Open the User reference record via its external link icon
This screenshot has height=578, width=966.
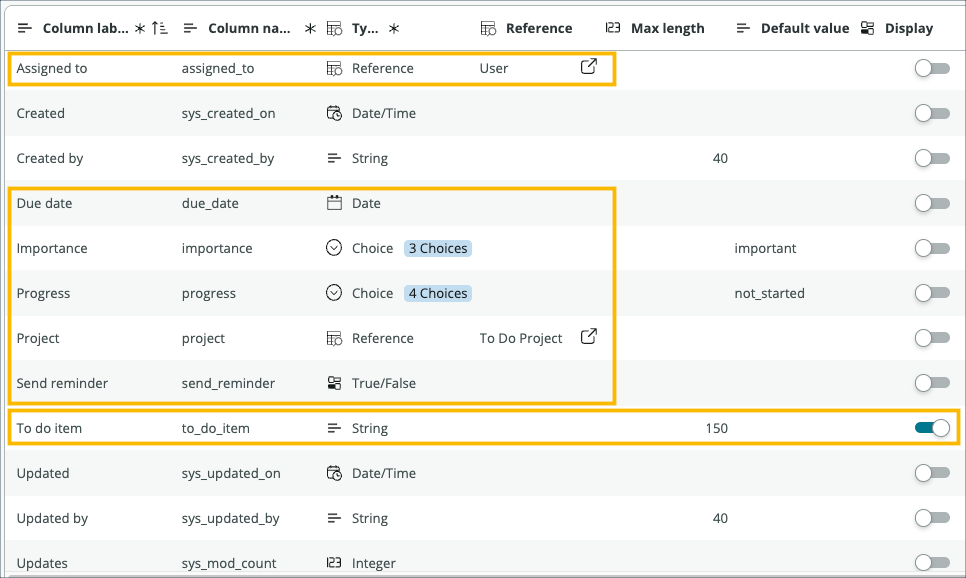(588, 68)
